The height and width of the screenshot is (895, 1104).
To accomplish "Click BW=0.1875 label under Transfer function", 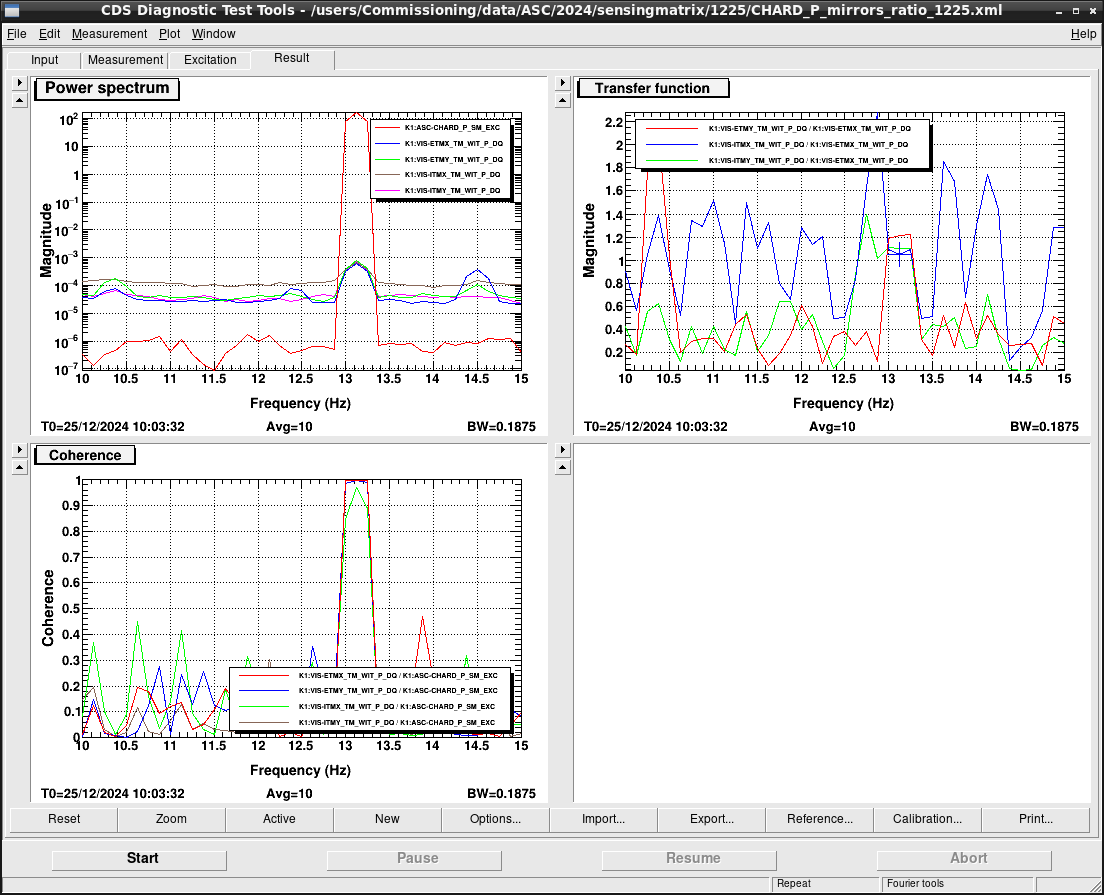I will click(1044, 427).
